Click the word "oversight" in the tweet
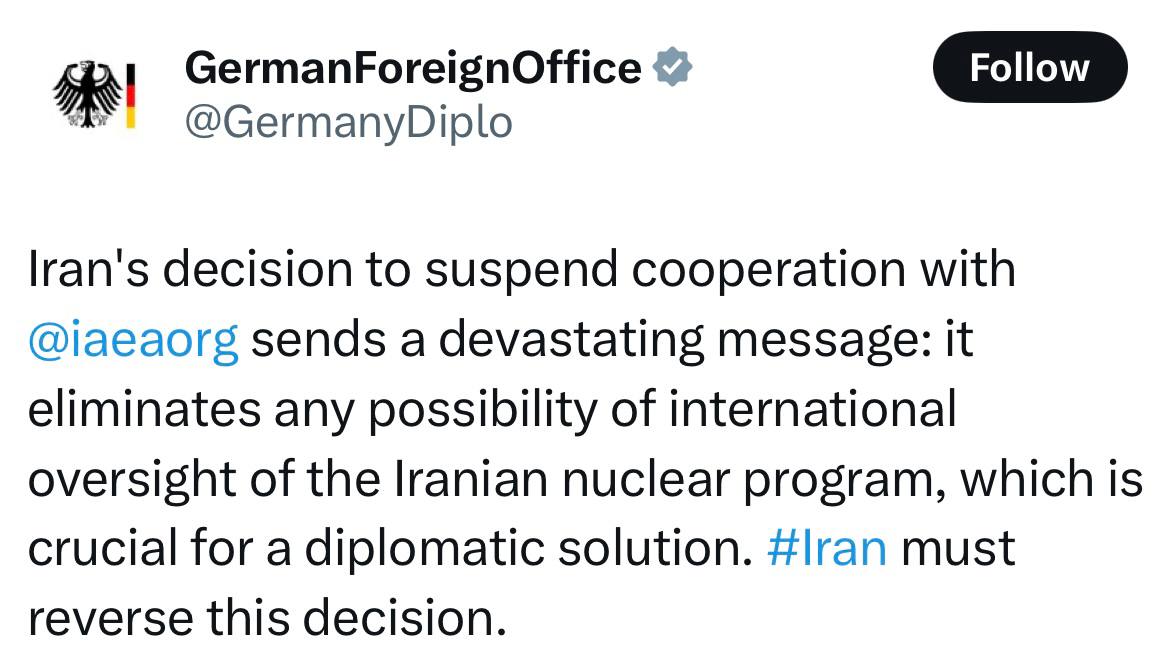1153x653 pixels. 132,479
